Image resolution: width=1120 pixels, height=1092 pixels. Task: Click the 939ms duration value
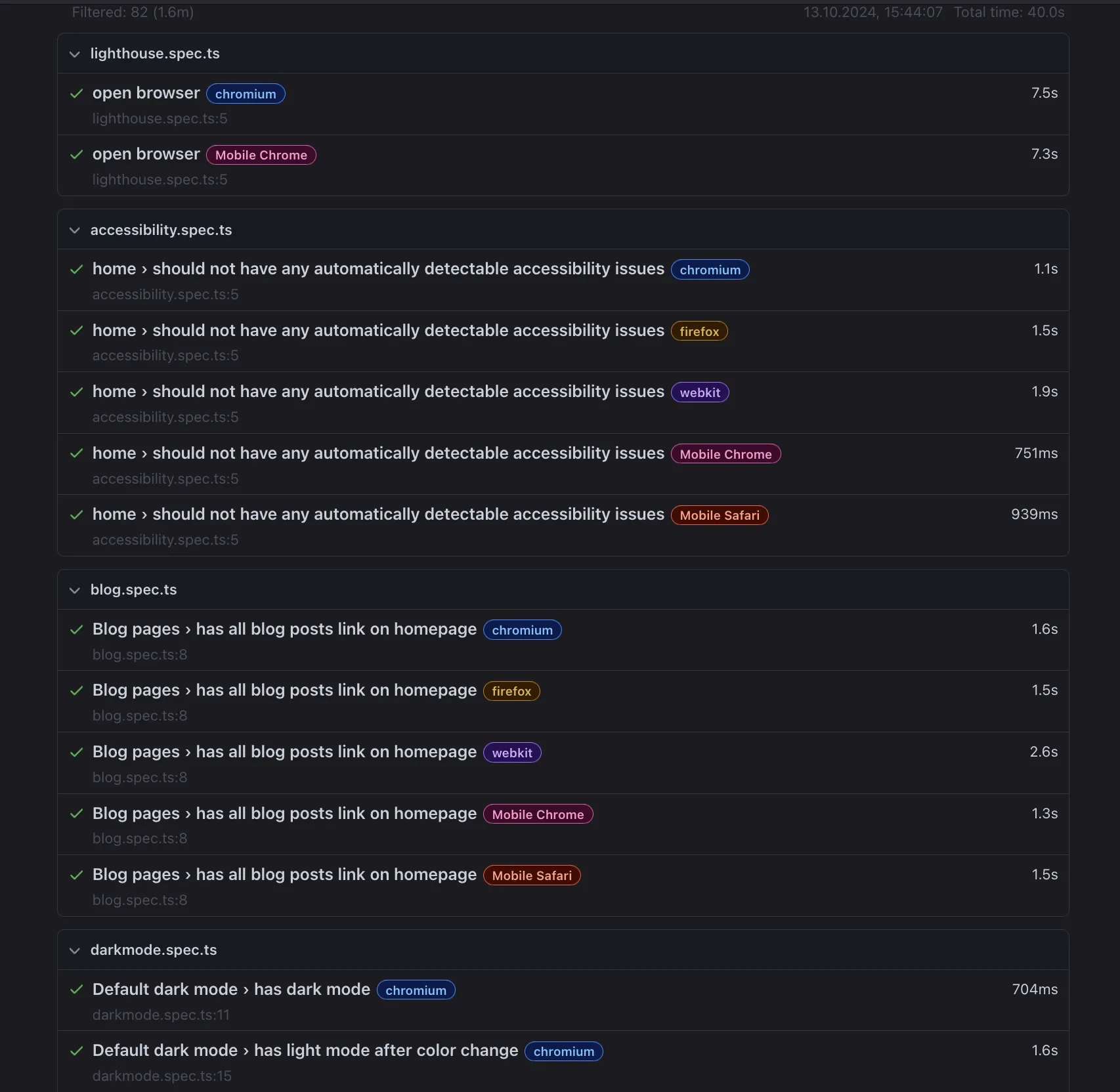pos(1035,514)
